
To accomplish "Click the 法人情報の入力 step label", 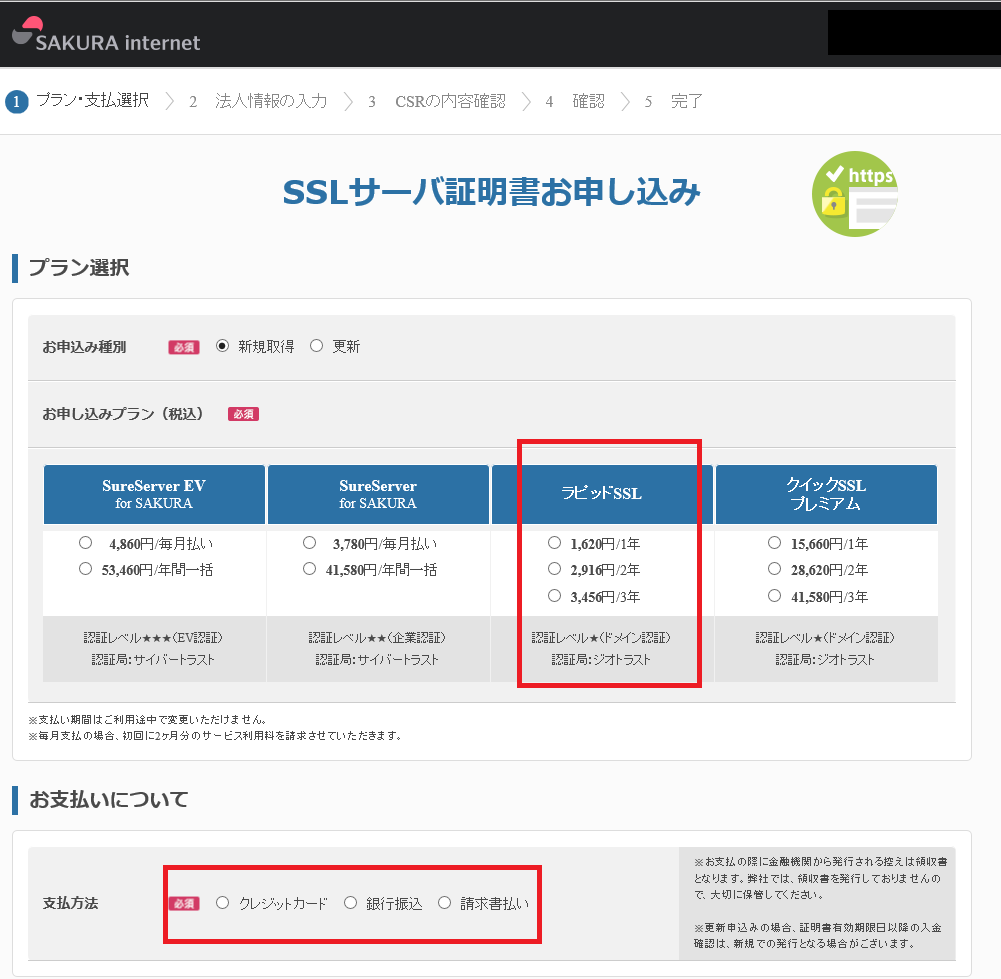I will [271, 101].
